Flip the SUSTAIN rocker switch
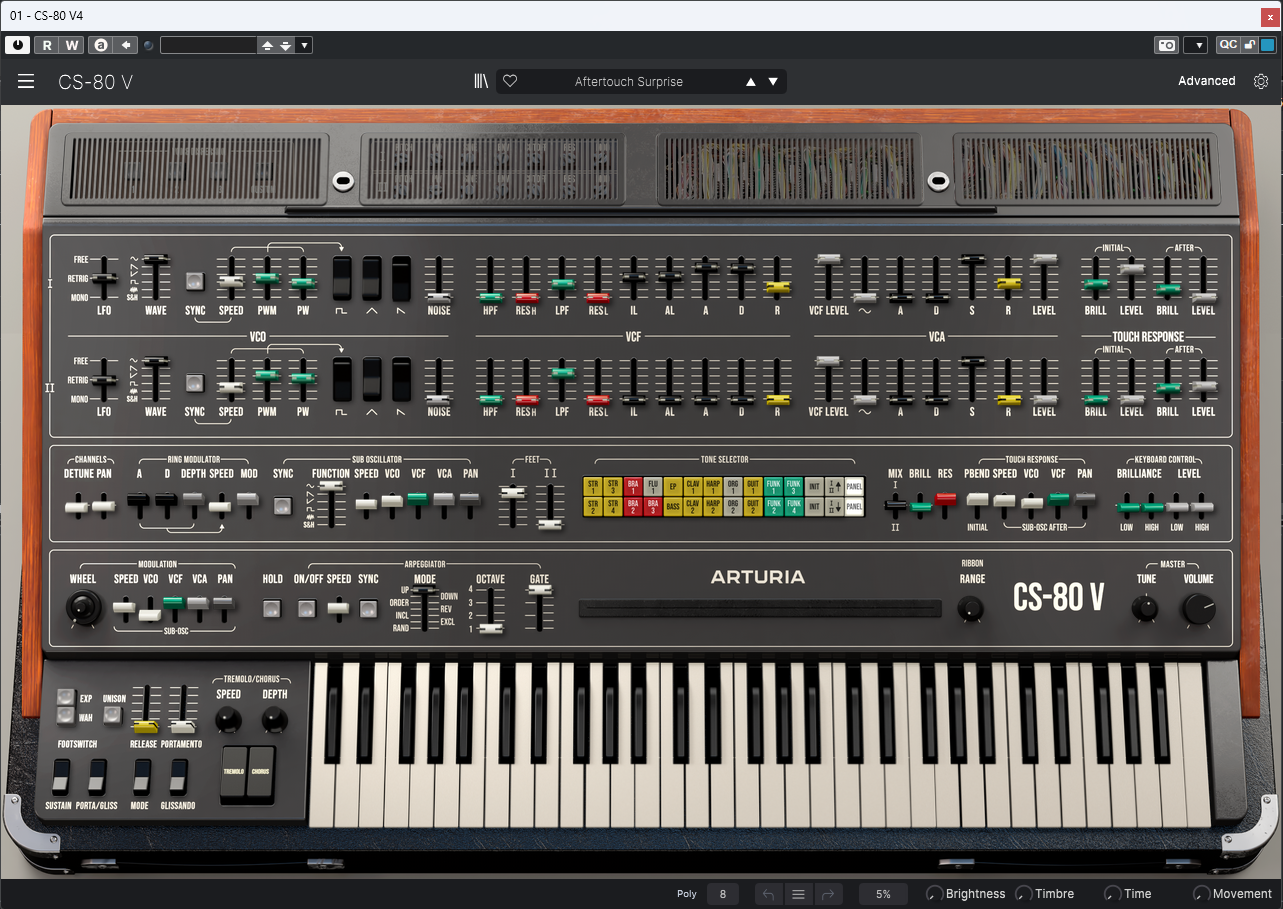Screen dimensions: 1283x909 tap(60, 776)
